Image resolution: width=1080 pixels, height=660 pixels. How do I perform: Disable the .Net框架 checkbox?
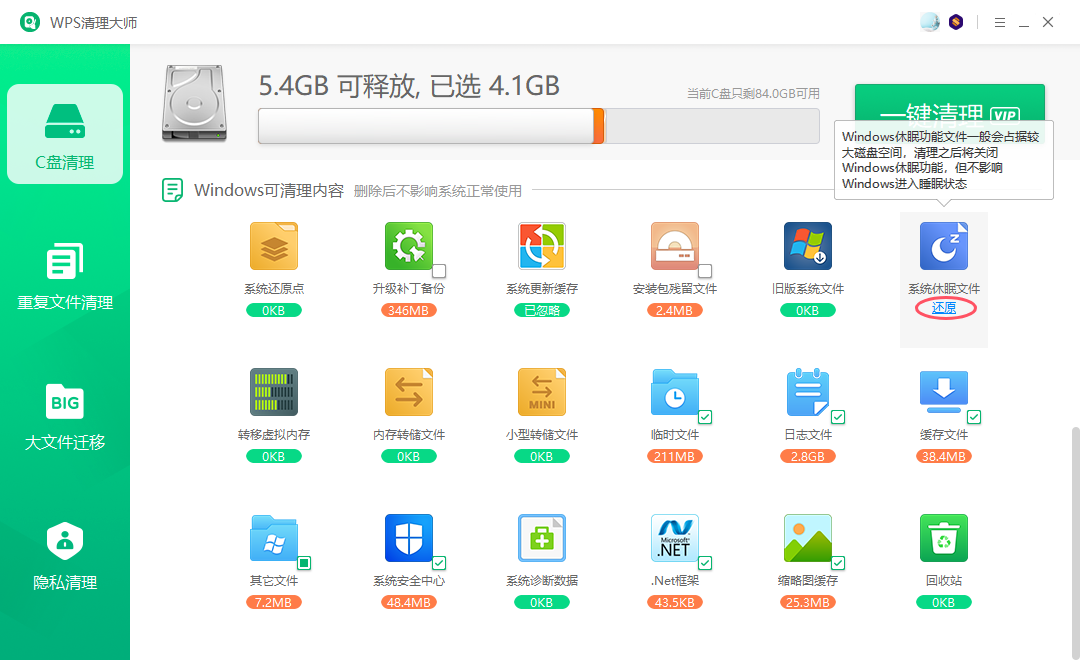click(x=705, y=563)
